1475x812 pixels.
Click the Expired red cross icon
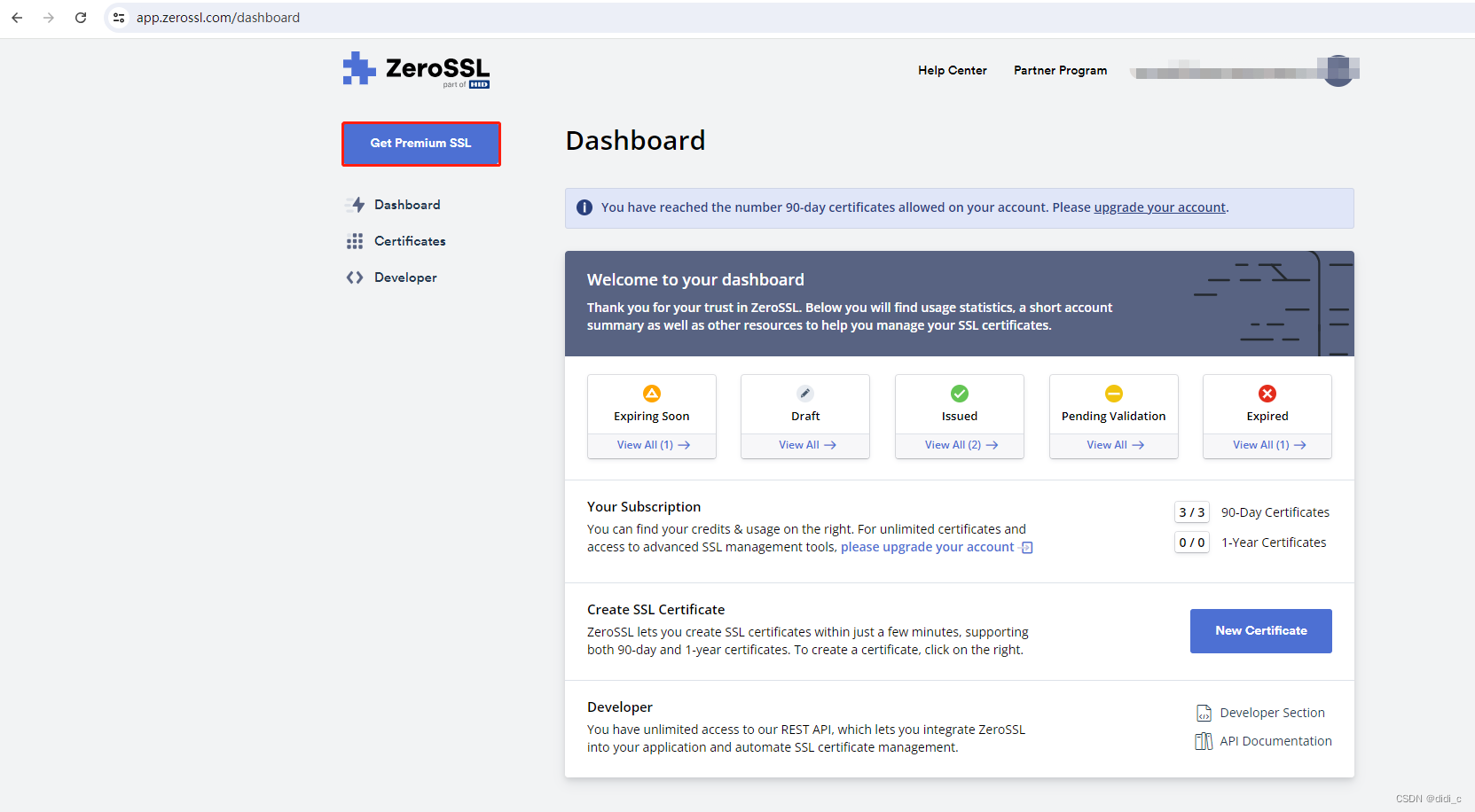point(1267,394)
